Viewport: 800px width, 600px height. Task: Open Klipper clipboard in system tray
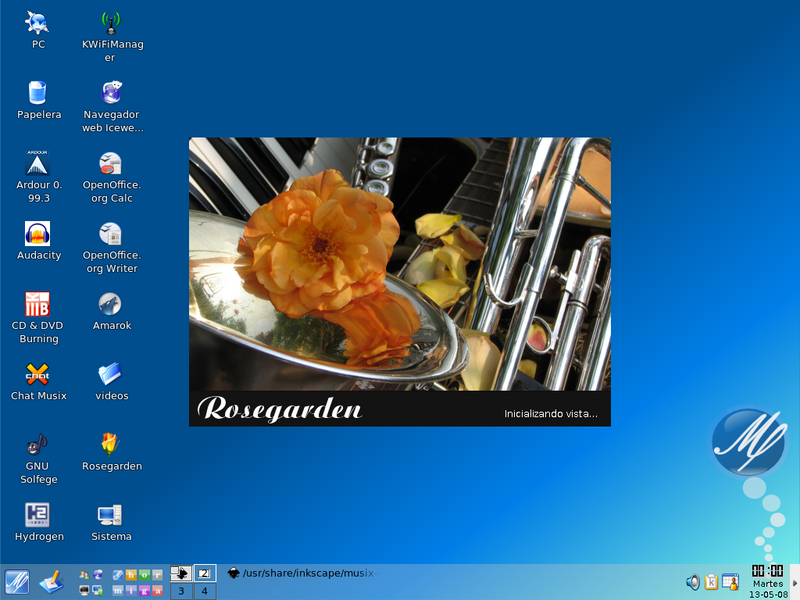coord(712,582)
